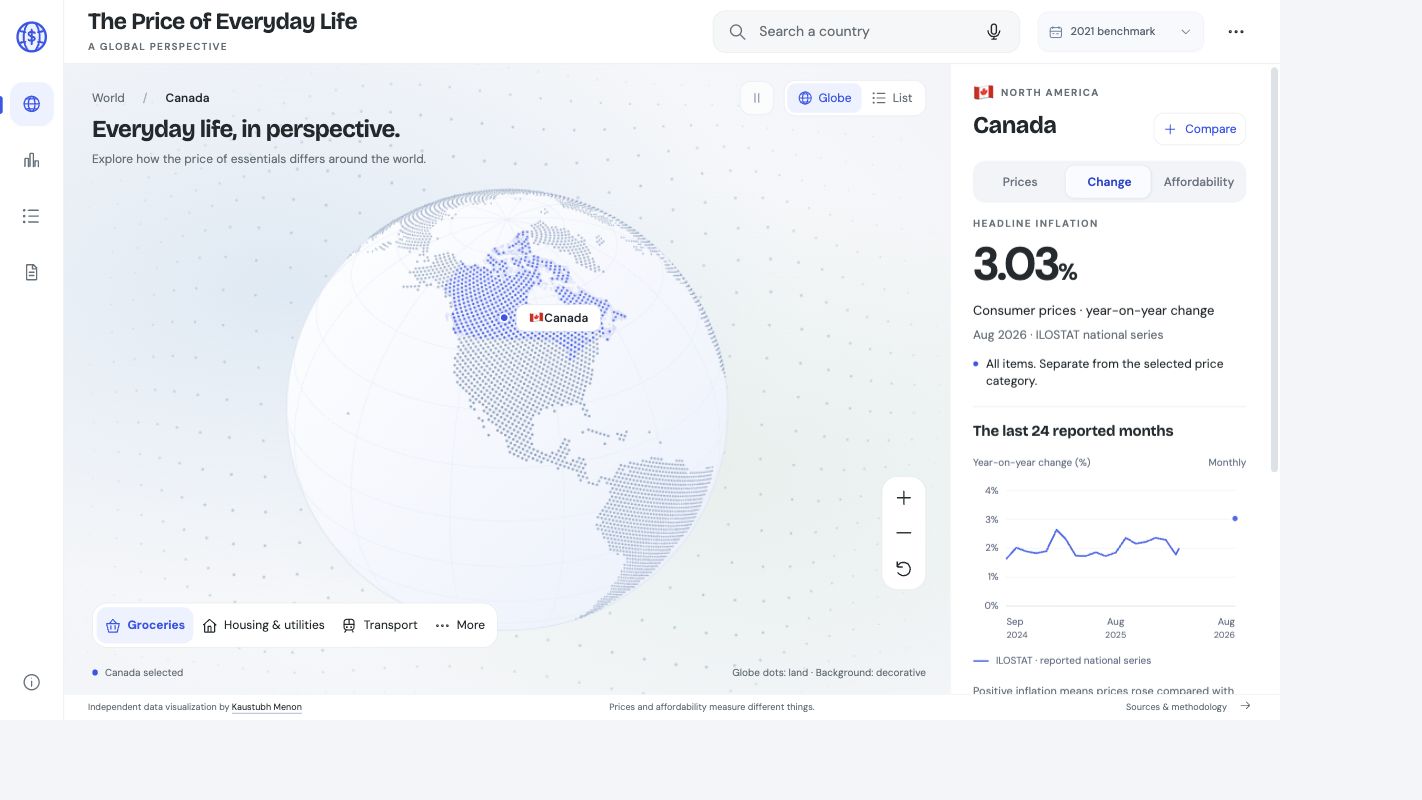Zoom in on the globe
Image resolution: width=1422 pixels, height=800 pixels.
(x=904, y=498)
